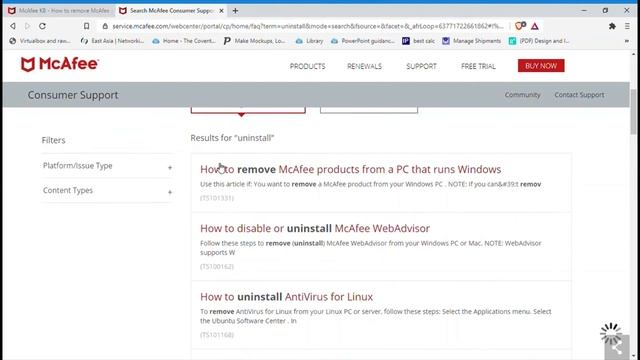Open How to remove McAfee products article

[x=351, y=169]
